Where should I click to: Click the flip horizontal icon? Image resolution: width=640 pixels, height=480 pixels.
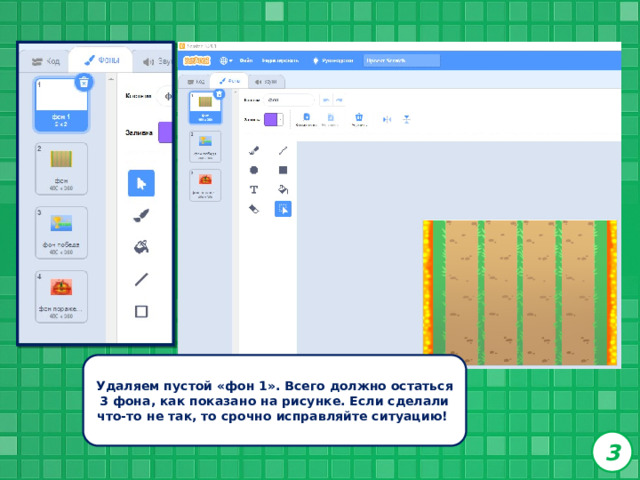387,119
